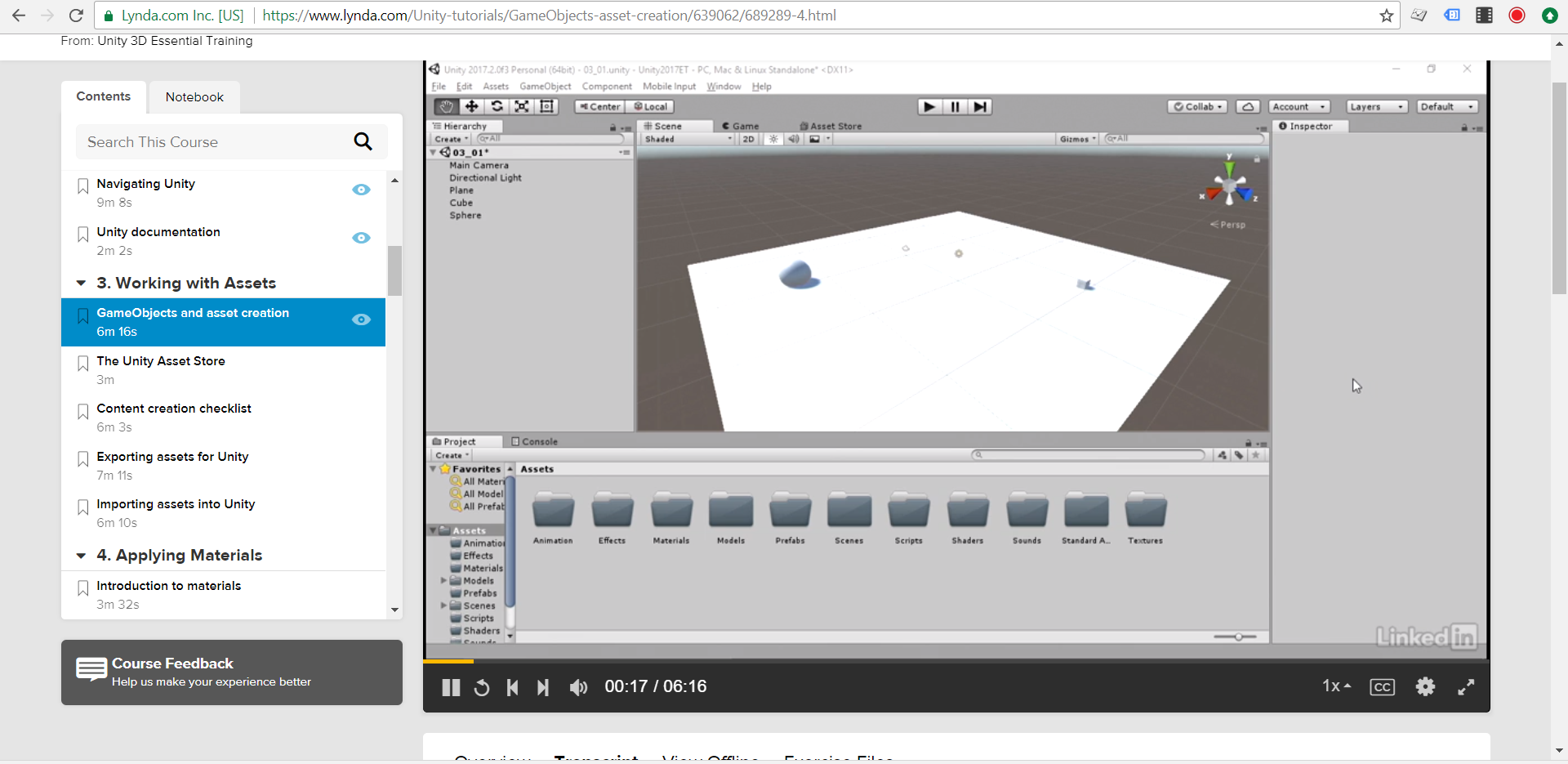Open Unity Component menu
1568x764 pixels.
(x=607, y=87)
